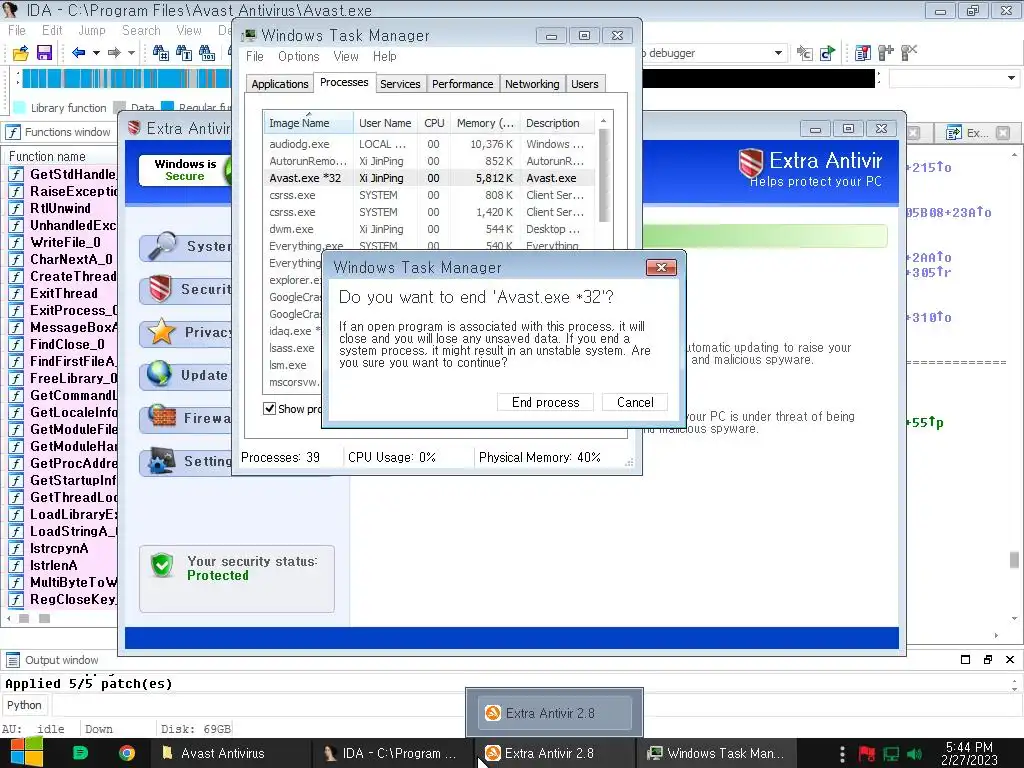Screen dimensions: 1024x768
Task: Click the IDA delete watch icon
Action: 909,53
